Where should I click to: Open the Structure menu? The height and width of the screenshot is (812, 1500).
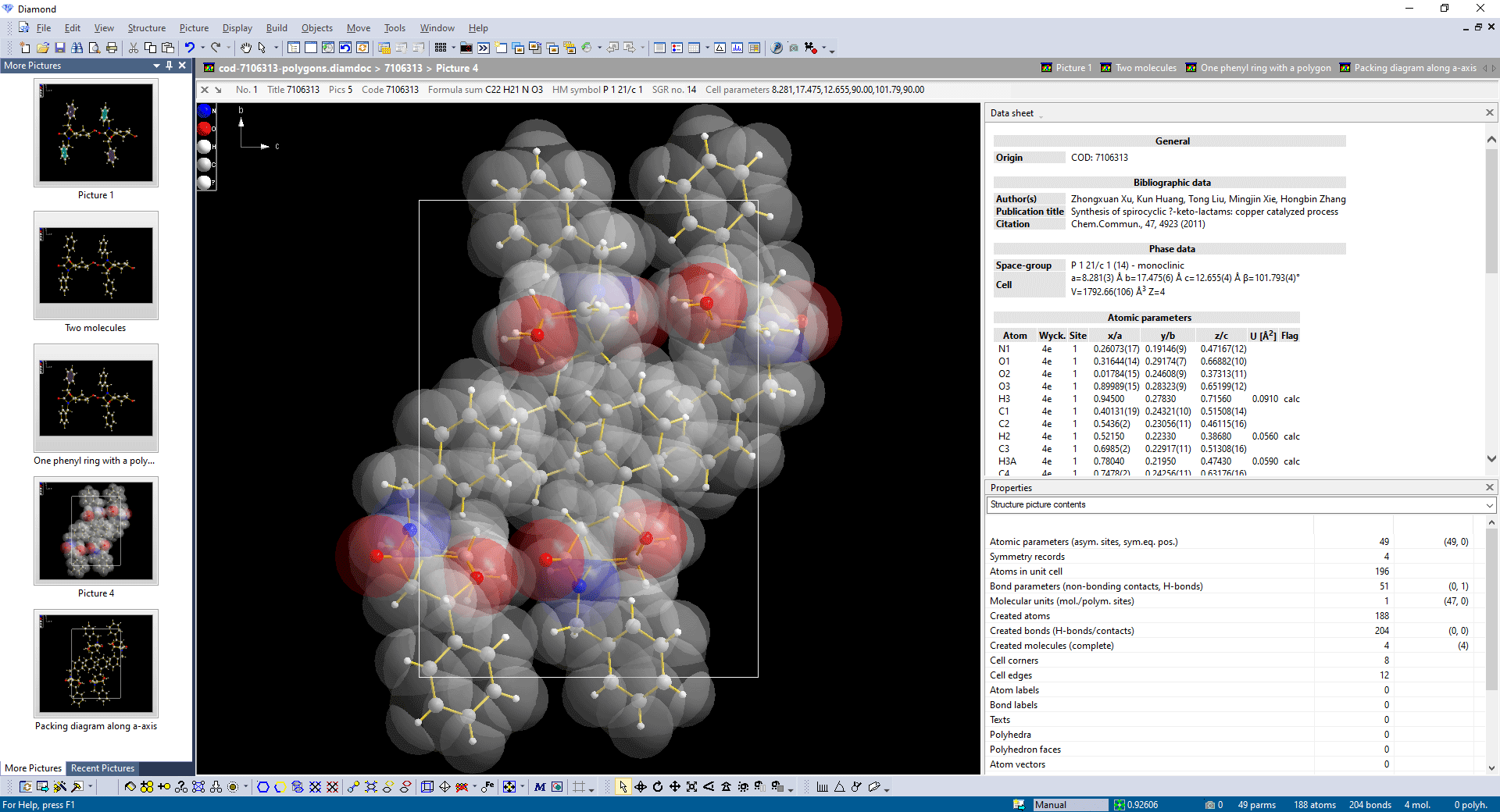146,28
